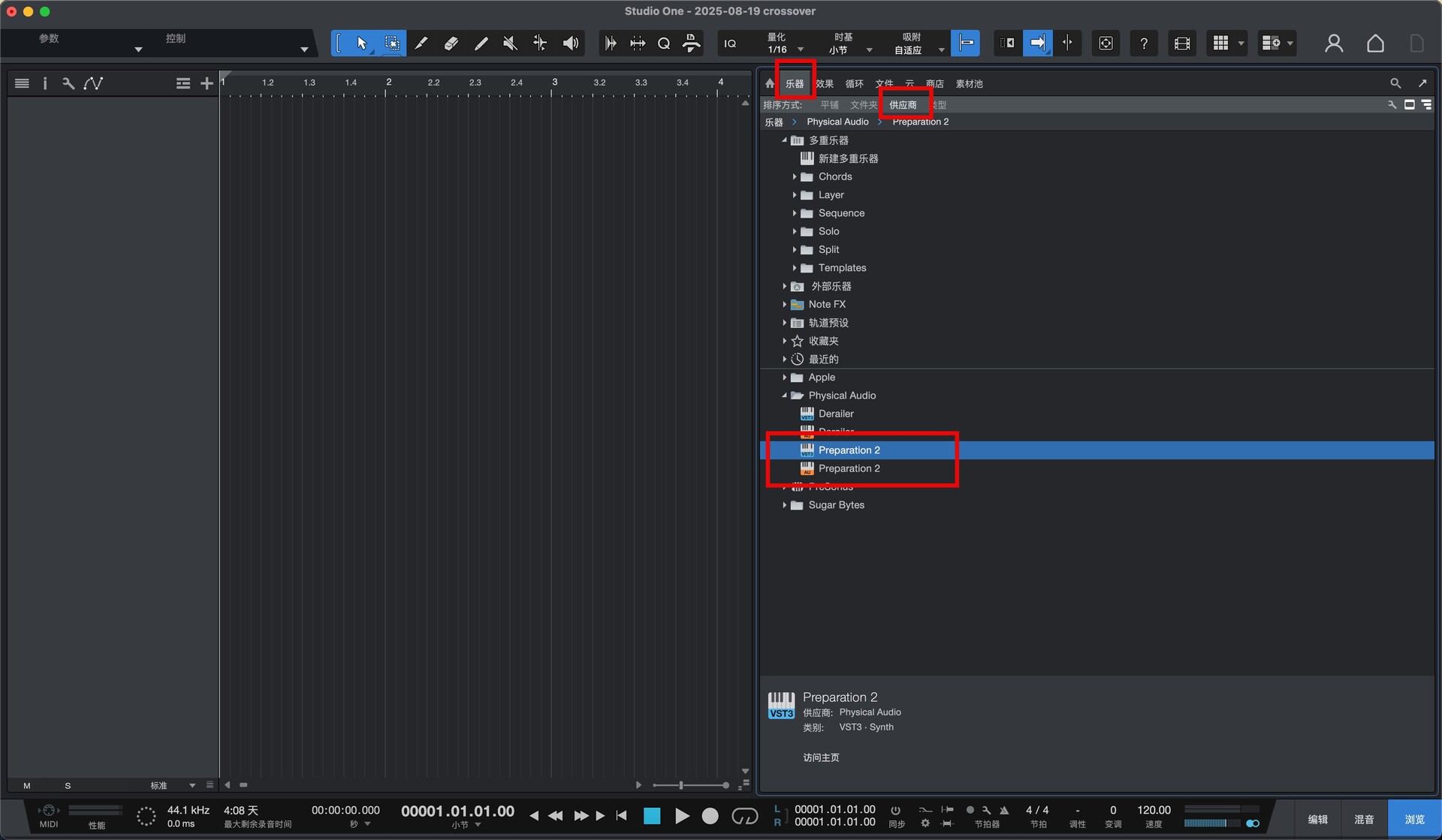
Task: Click Physical Audio breadcrumb
Action: click(837, 122)
